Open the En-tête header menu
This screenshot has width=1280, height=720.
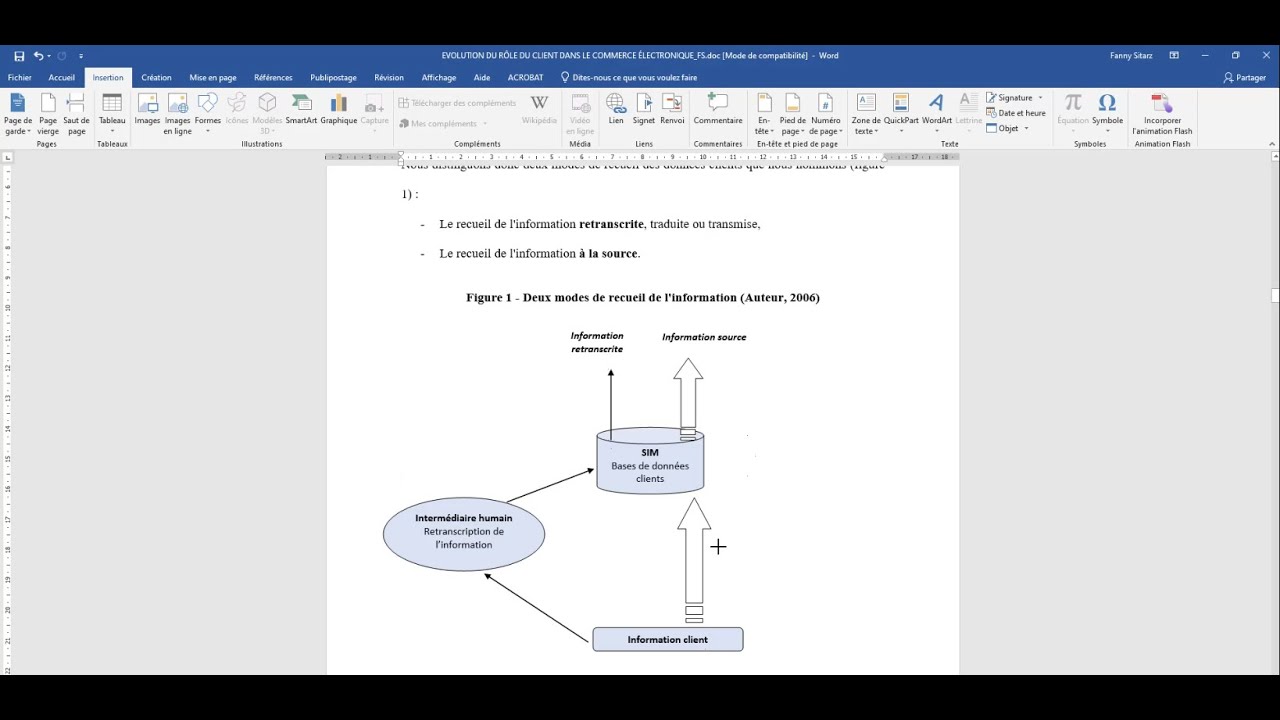pyautogui.click(x=764, y=114)
